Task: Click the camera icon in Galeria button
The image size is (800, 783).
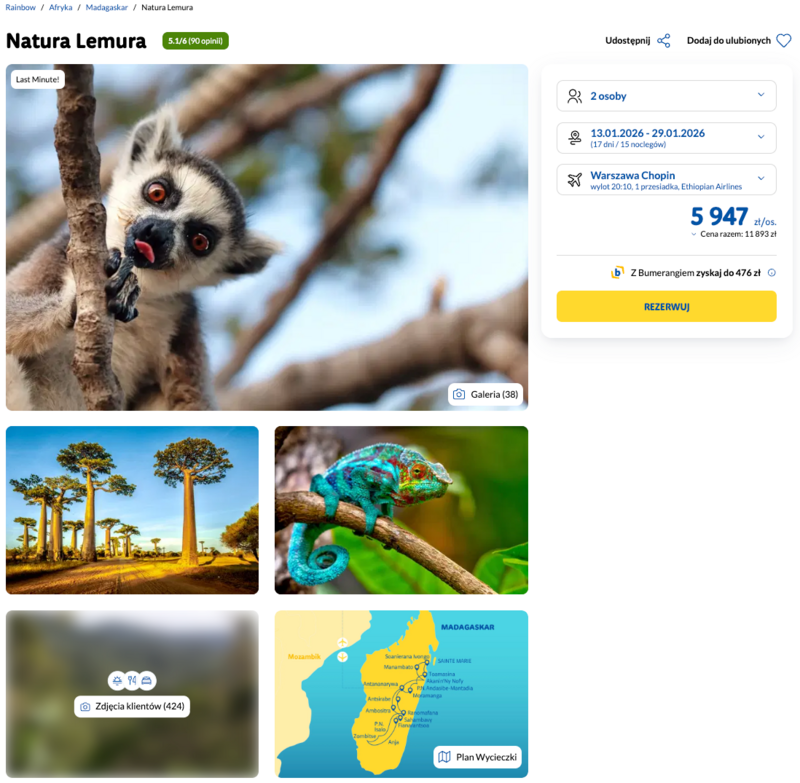Action: [459, 394]
